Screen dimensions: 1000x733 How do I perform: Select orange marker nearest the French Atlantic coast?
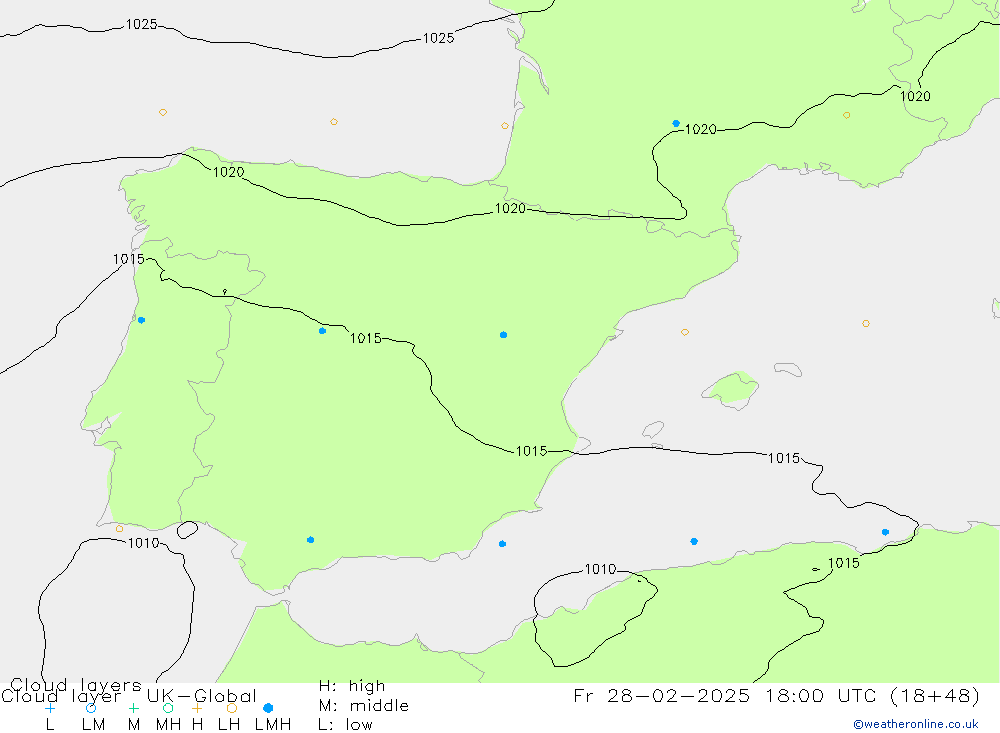point(505,126)
